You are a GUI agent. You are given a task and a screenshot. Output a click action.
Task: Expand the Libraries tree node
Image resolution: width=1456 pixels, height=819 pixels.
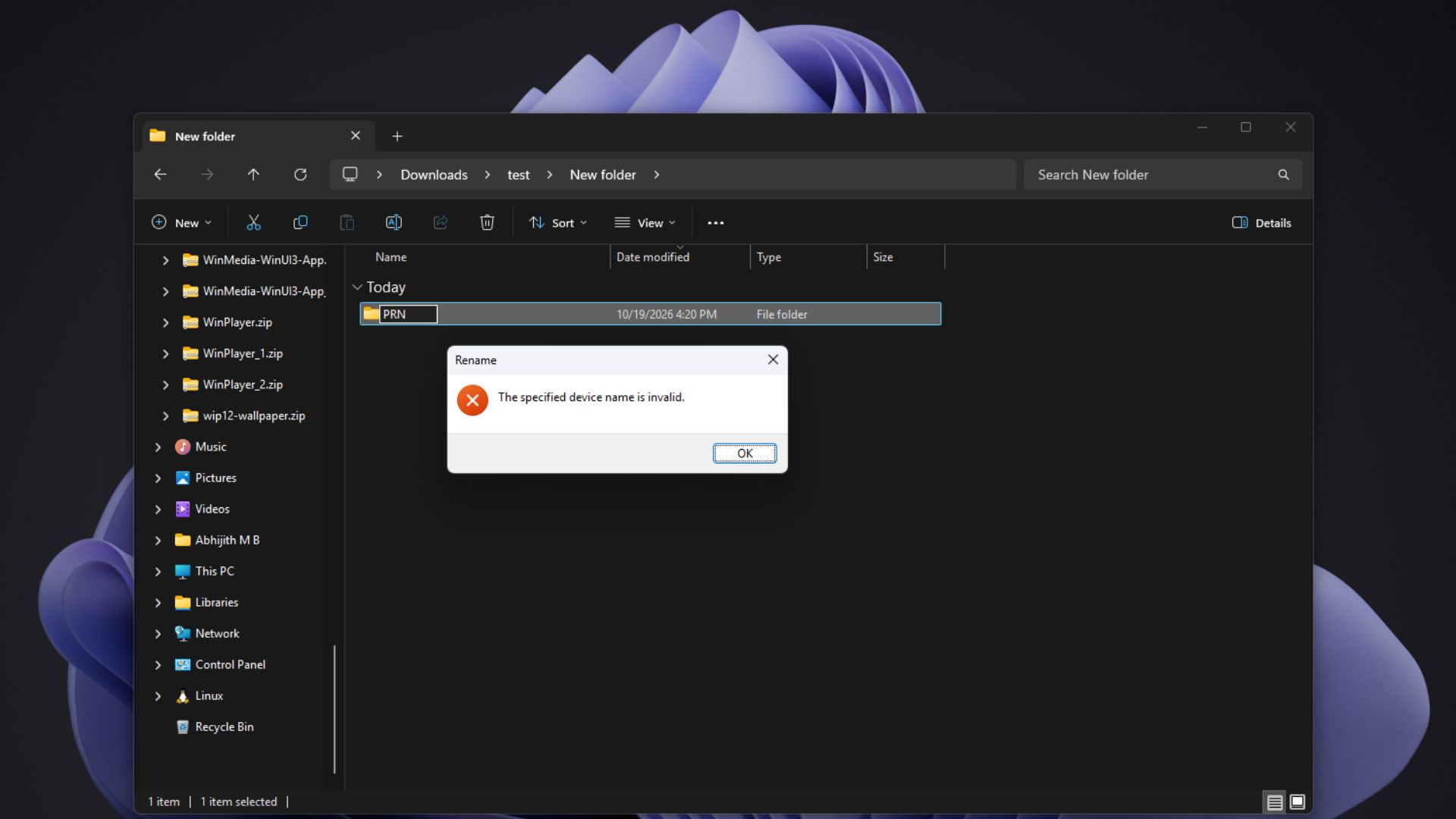point(158,602)
